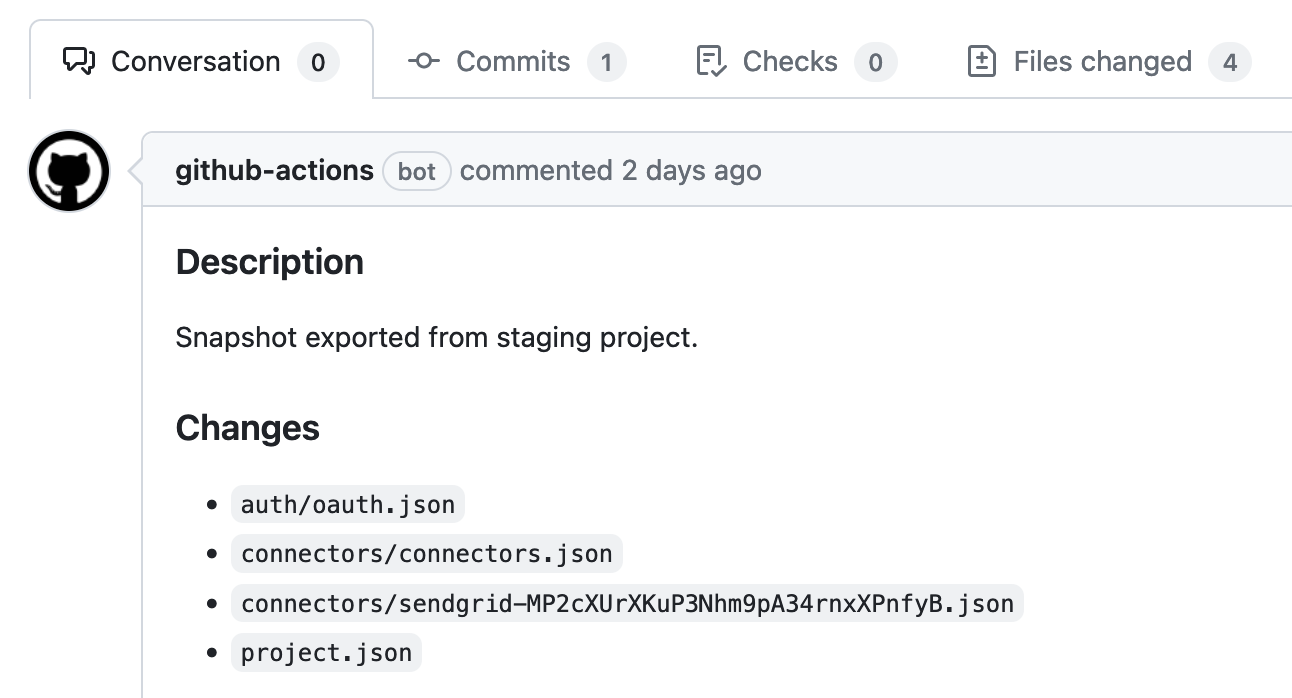View the Files changed tab
The image size is (1292, 698).
pyautogui.click(x=1109, y=61)
